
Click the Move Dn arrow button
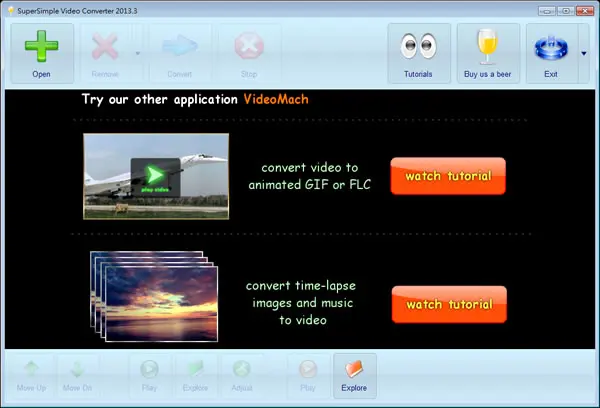click(x=77, y=376)
